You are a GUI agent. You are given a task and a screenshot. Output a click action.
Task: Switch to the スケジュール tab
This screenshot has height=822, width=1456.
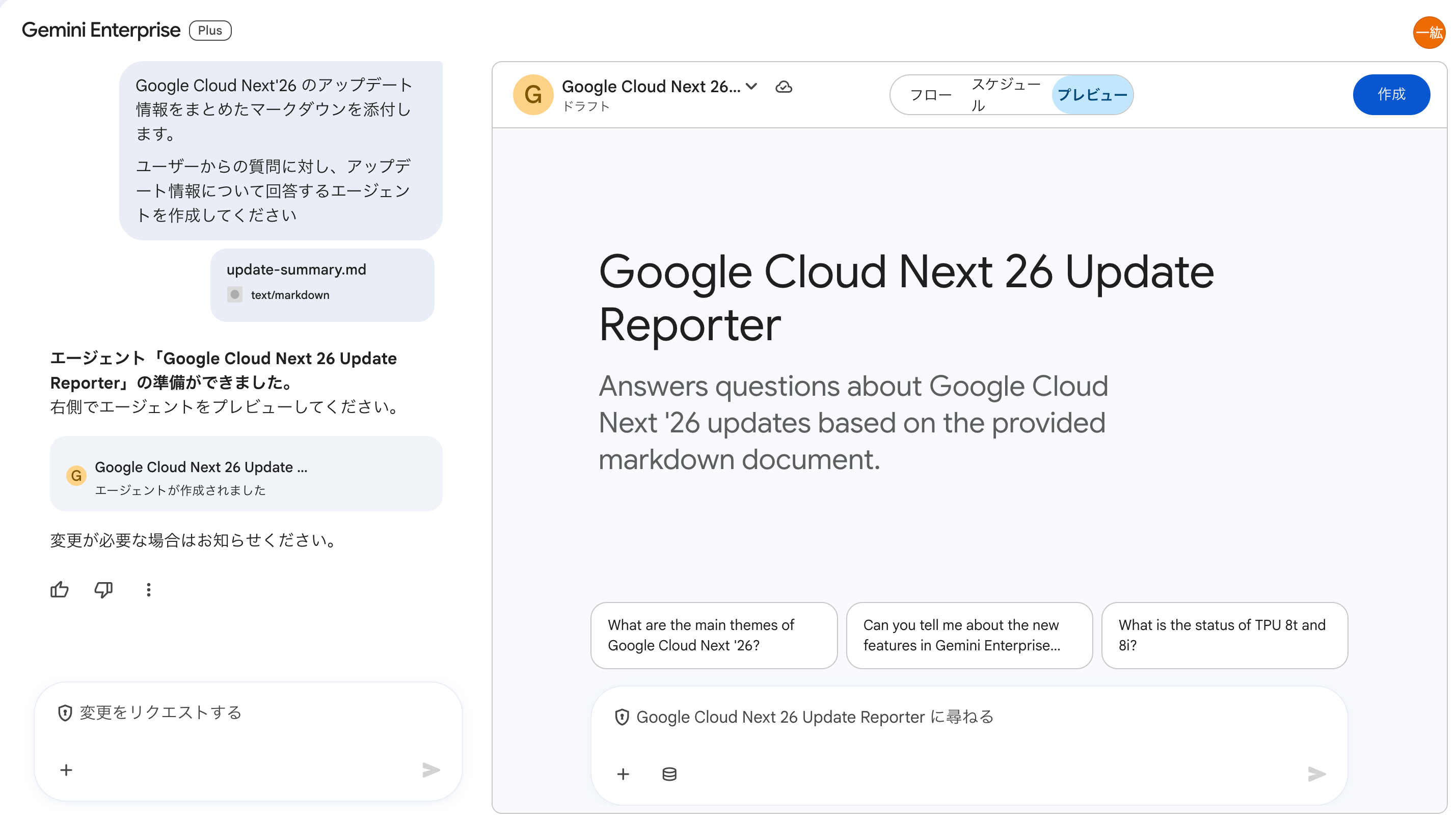coord(1005,95)
